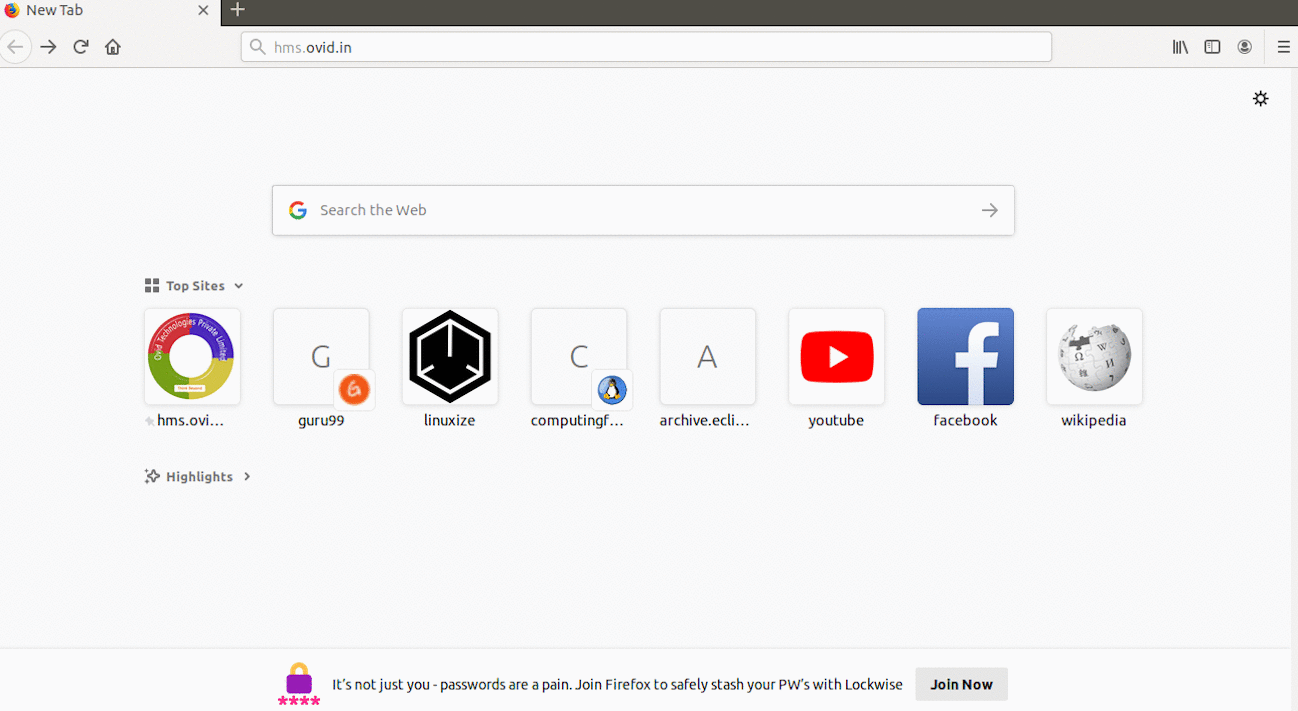Viewport: 1298px width, 711px height.
Task: Click the Firefox logo on the tab
Action: click(12, 10)
